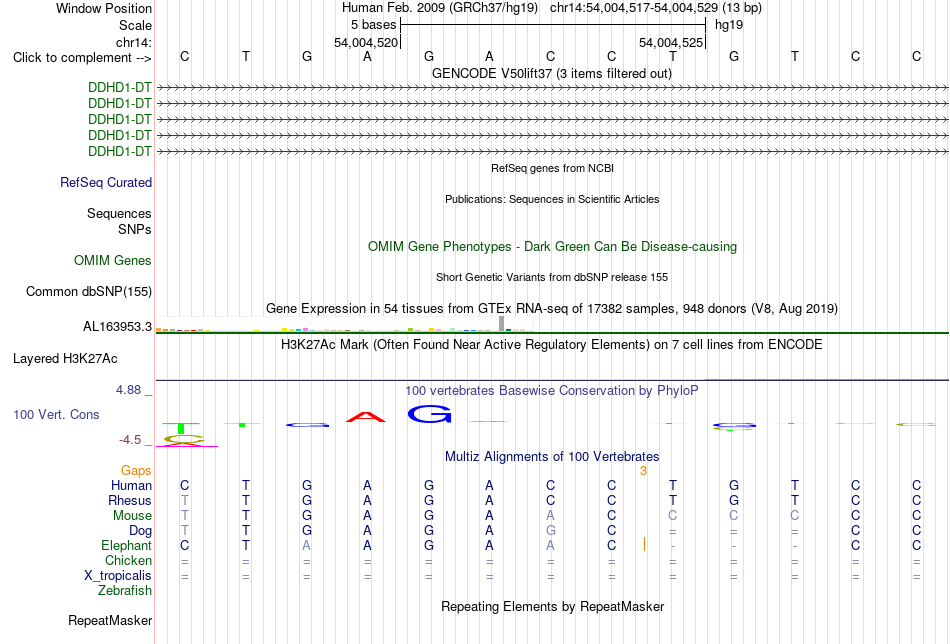This screenshot has height=644, width=950.
Task: Click 'RefSeq genes from NCBI' title
Action: [552, 168]
